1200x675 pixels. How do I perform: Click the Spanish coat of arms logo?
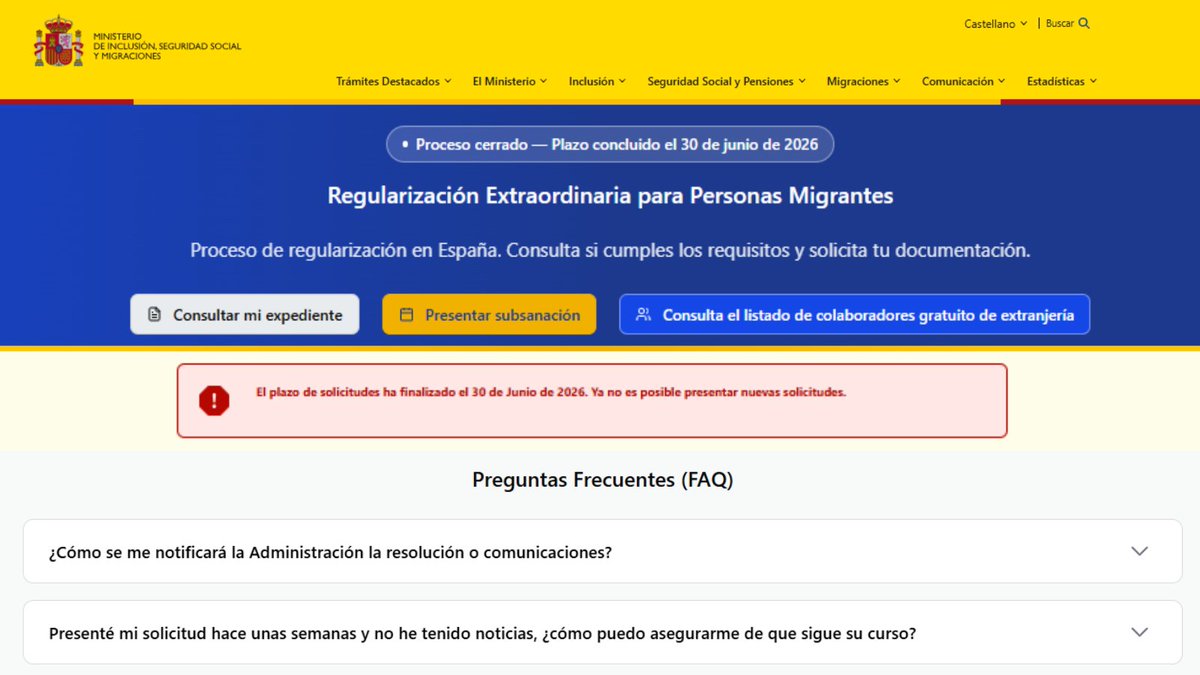coord(59,42)
